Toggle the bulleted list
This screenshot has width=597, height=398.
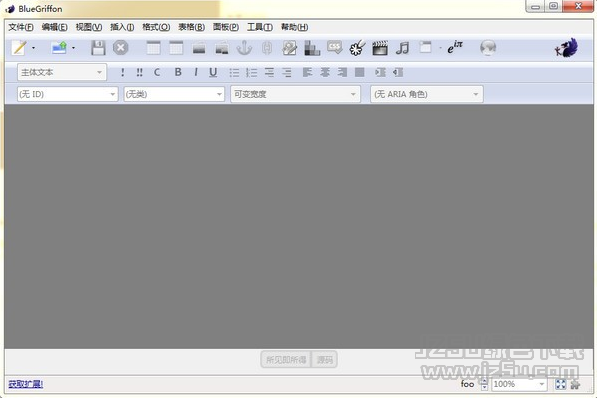(234, 72)
